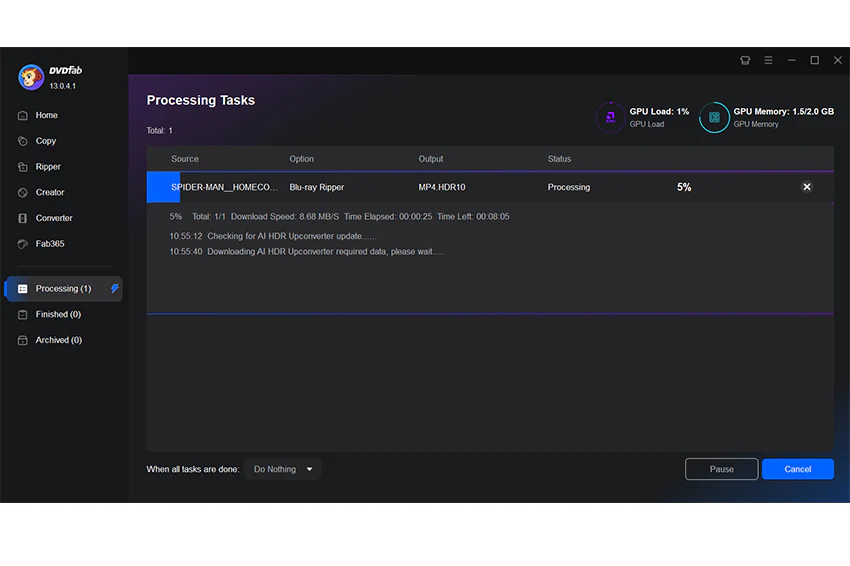Click the task progress bar fill

[x=163, y=187]
